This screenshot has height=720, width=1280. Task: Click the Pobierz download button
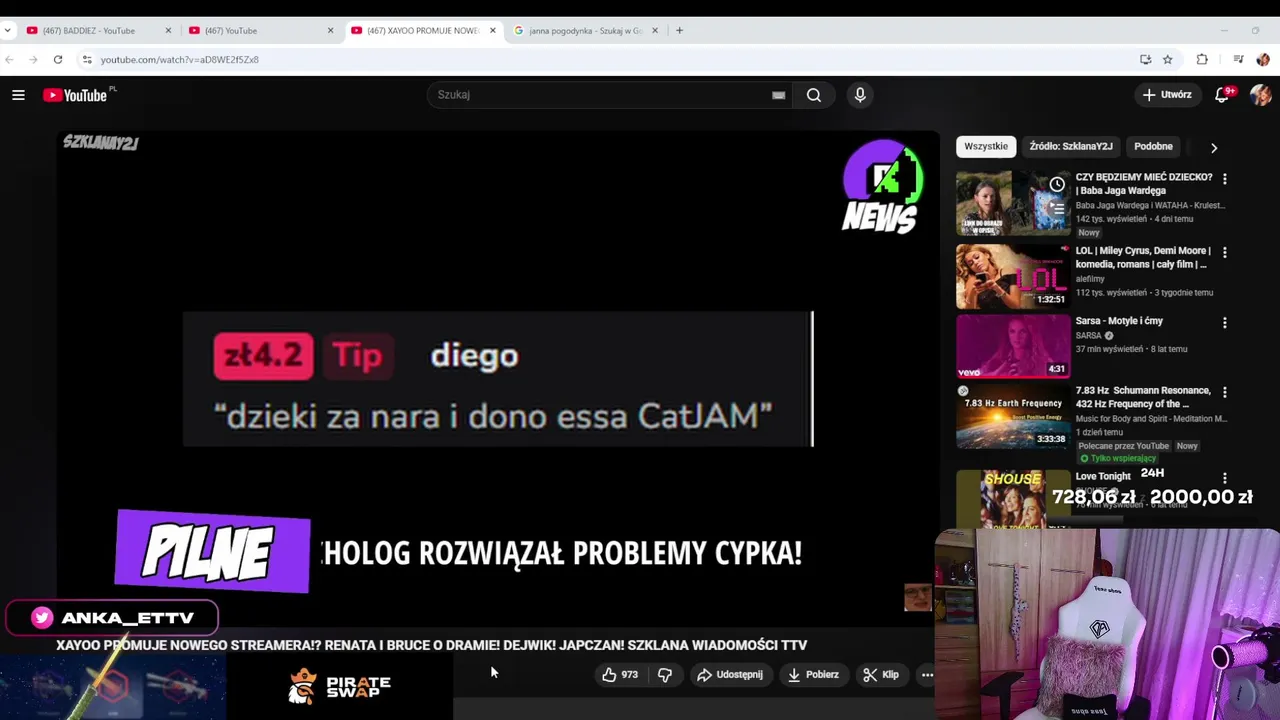(813, 675)
